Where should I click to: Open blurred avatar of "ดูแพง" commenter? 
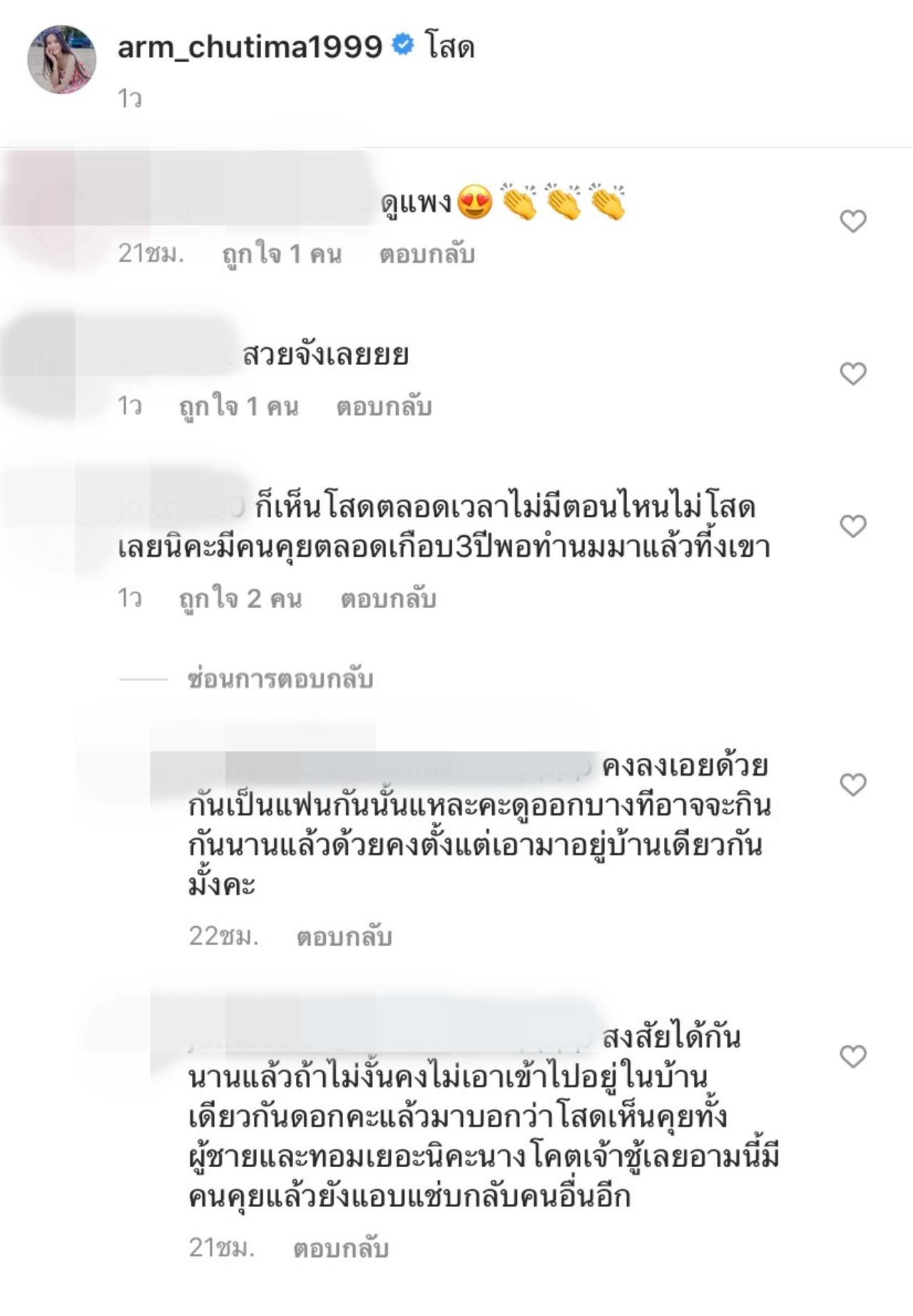(61, 215)
